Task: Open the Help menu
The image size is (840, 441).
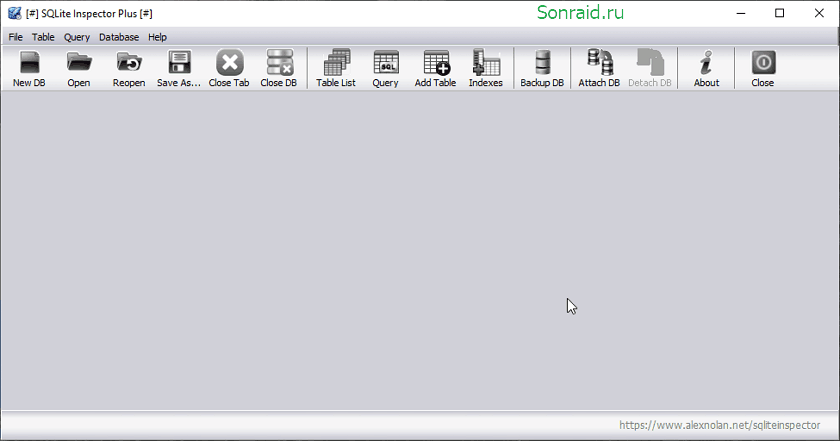Action: point(158,37)
